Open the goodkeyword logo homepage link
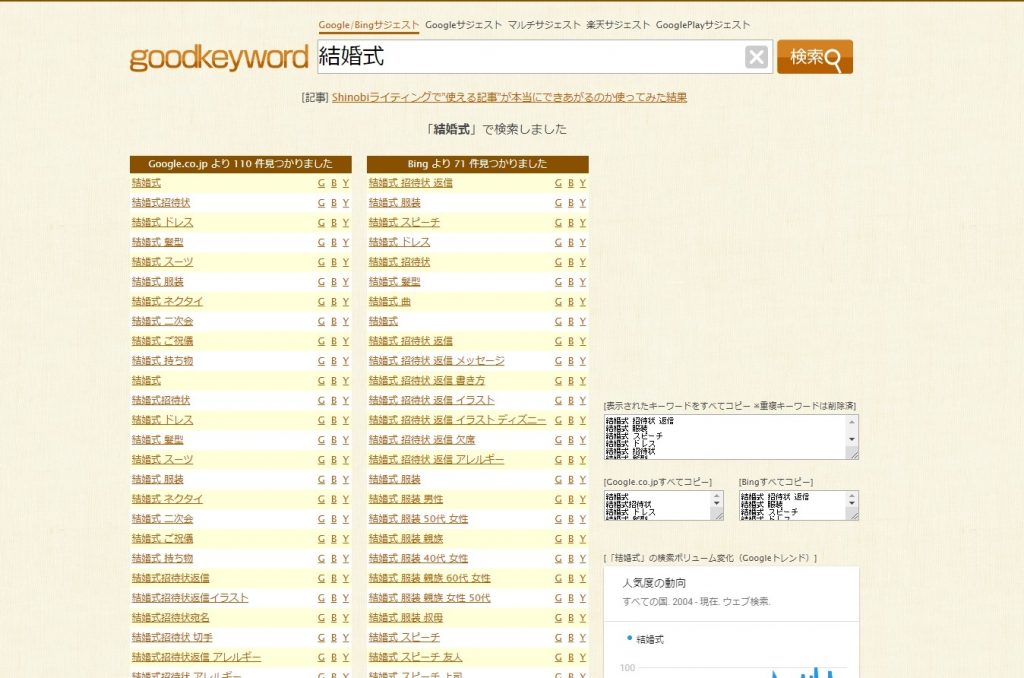 (x=219, y=57)
